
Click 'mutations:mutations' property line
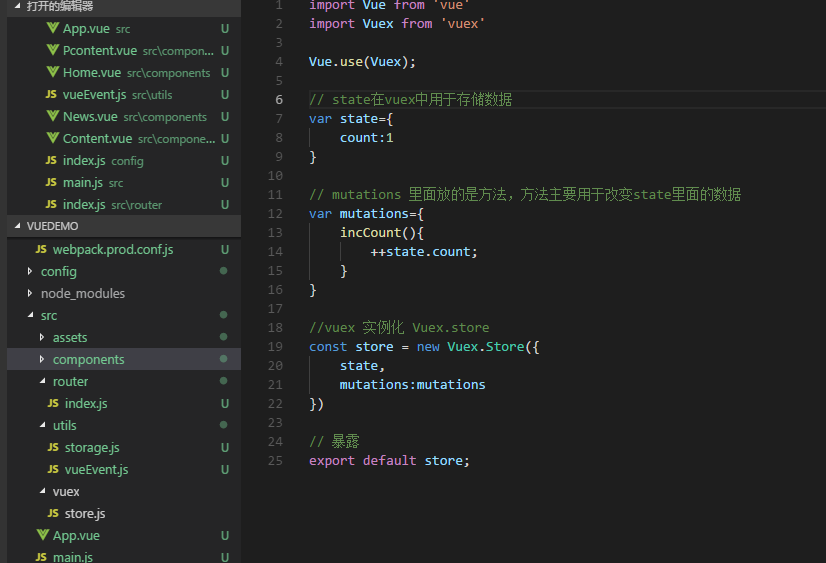click(x=412, y=384)
